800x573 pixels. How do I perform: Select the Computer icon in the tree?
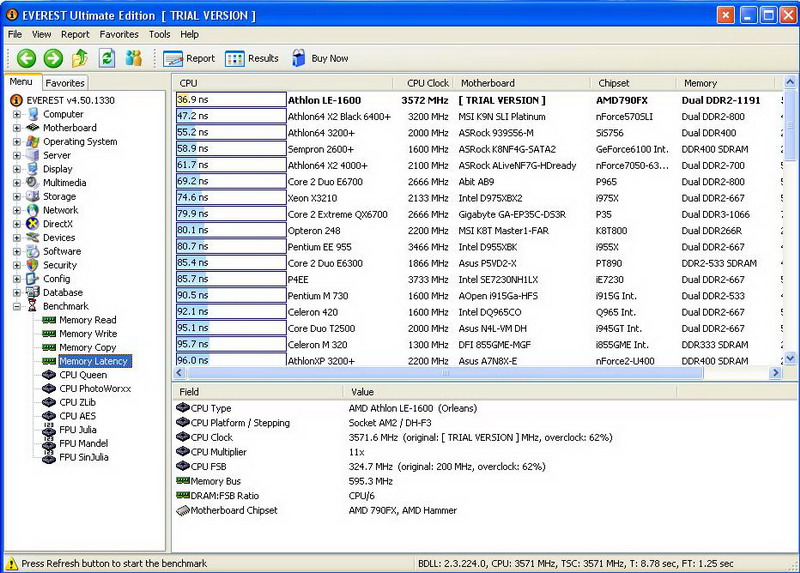click(33, 114)
